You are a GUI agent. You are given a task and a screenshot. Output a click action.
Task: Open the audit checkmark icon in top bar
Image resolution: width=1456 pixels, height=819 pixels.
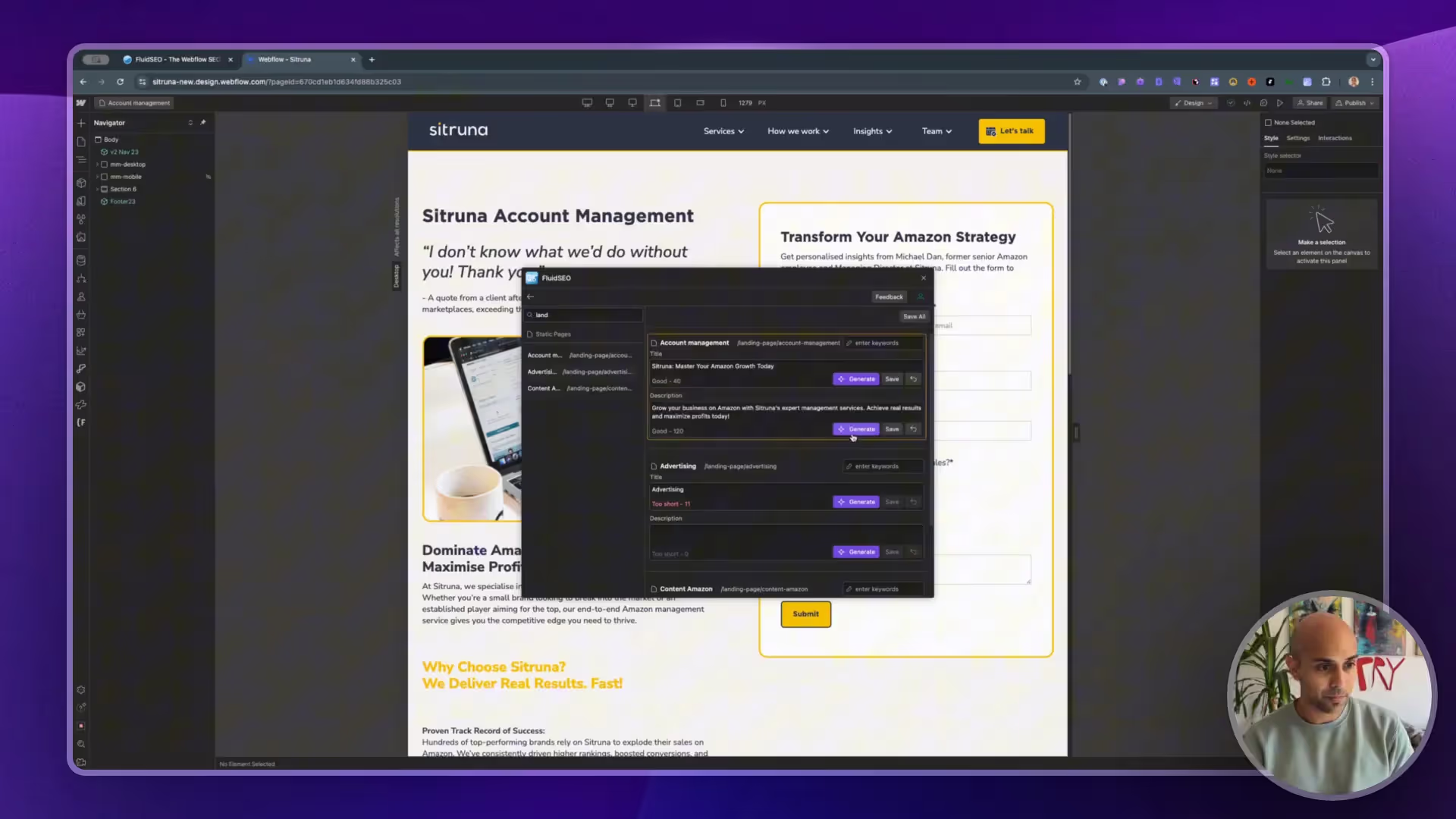click(x=1231, y=103)
